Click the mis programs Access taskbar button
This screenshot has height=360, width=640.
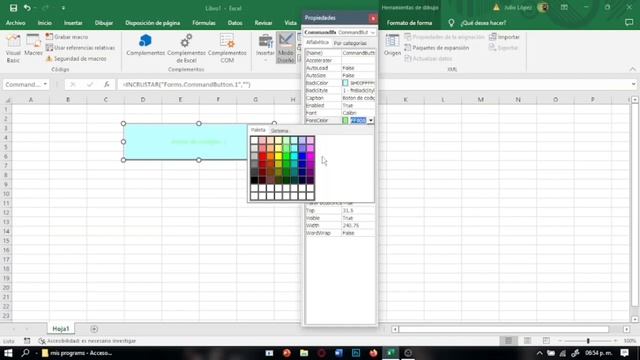pyautogui.click(x=77, y=353)
